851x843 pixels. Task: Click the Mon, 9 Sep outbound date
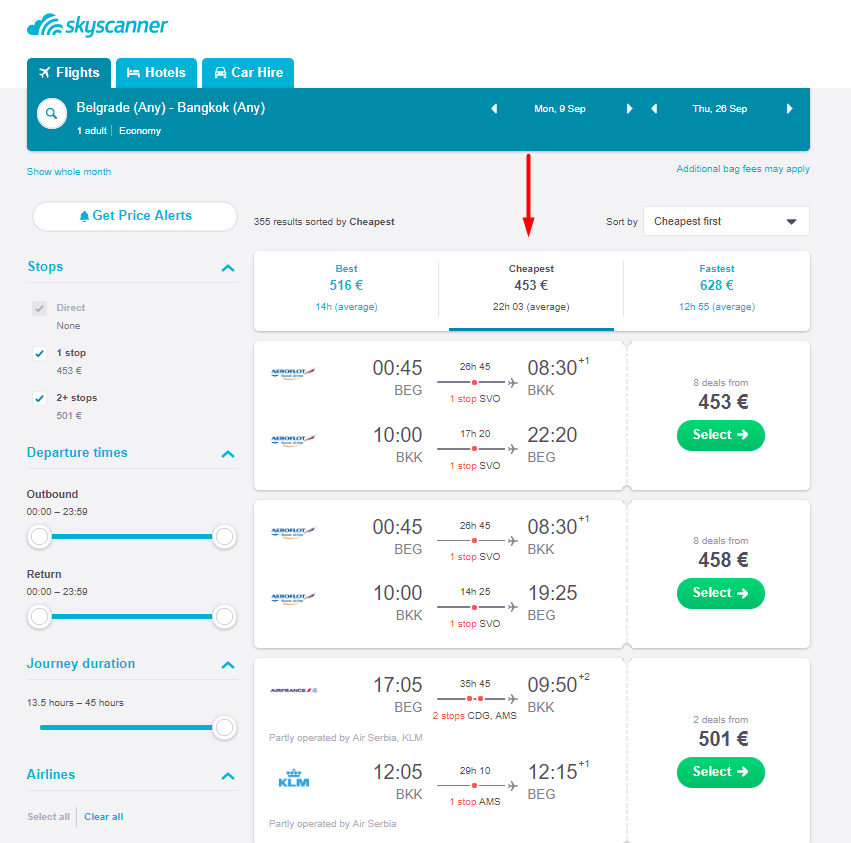pos(560,109)
